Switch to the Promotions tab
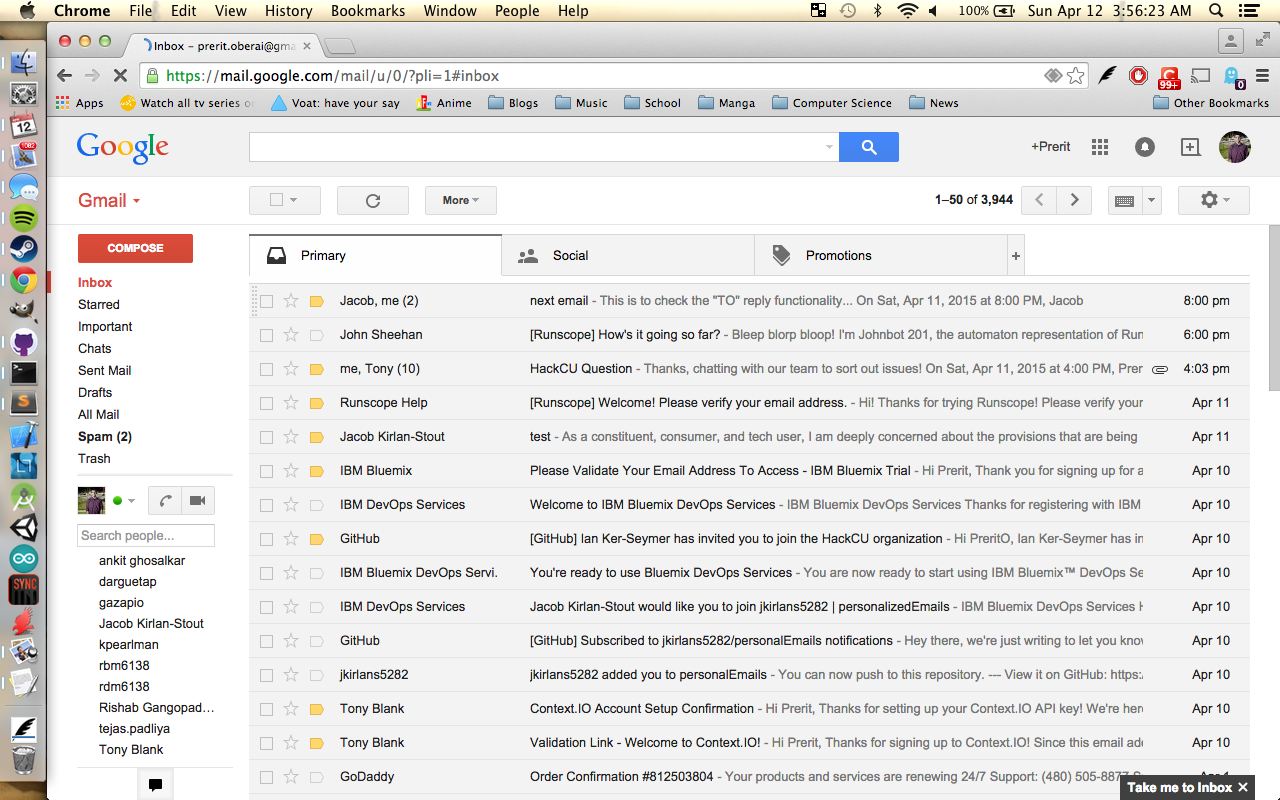The image size is (1280, 800). (881, 256)
